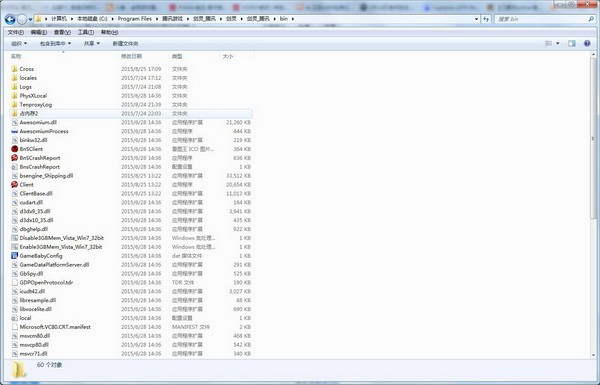The height and width of the screenshot is (385, 600).
Task: Select the Client application icon
Action: point(15,184)
